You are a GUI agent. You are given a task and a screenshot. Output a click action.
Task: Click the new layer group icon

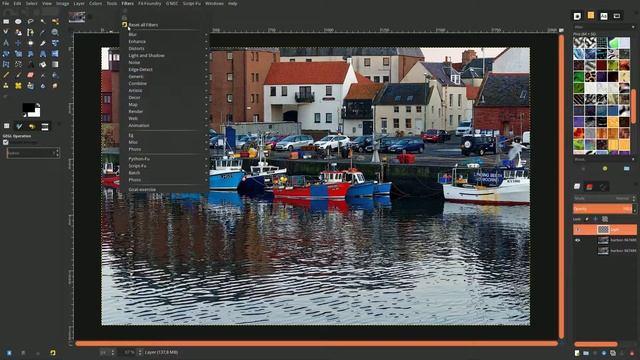(586, 353)
